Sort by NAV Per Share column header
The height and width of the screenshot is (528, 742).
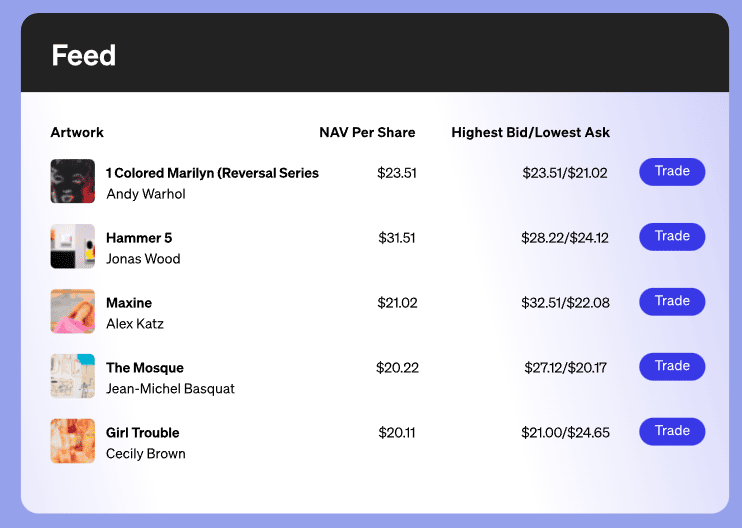coord(367,132)
